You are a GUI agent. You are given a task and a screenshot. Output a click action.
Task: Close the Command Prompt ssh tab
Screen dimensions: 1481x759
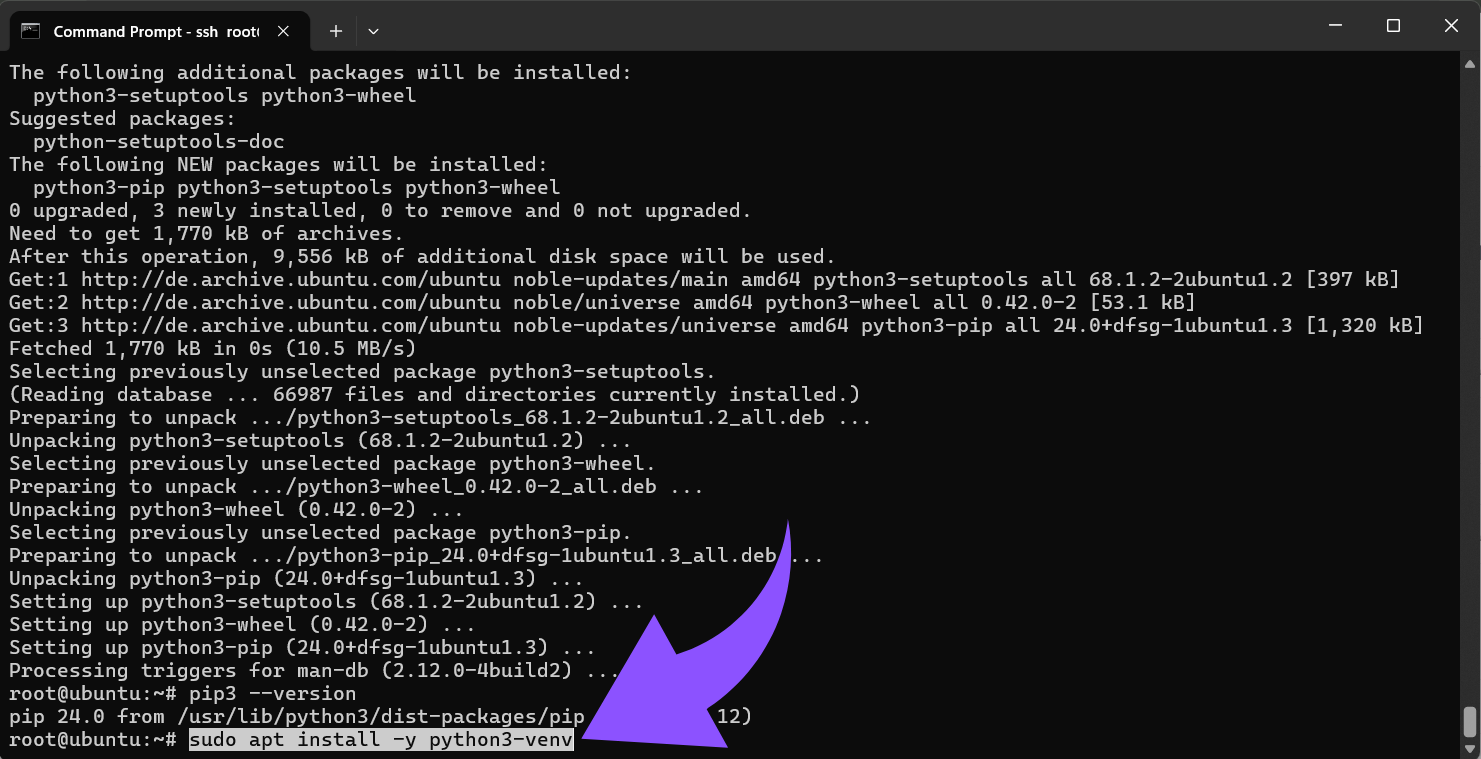[285, 31]
